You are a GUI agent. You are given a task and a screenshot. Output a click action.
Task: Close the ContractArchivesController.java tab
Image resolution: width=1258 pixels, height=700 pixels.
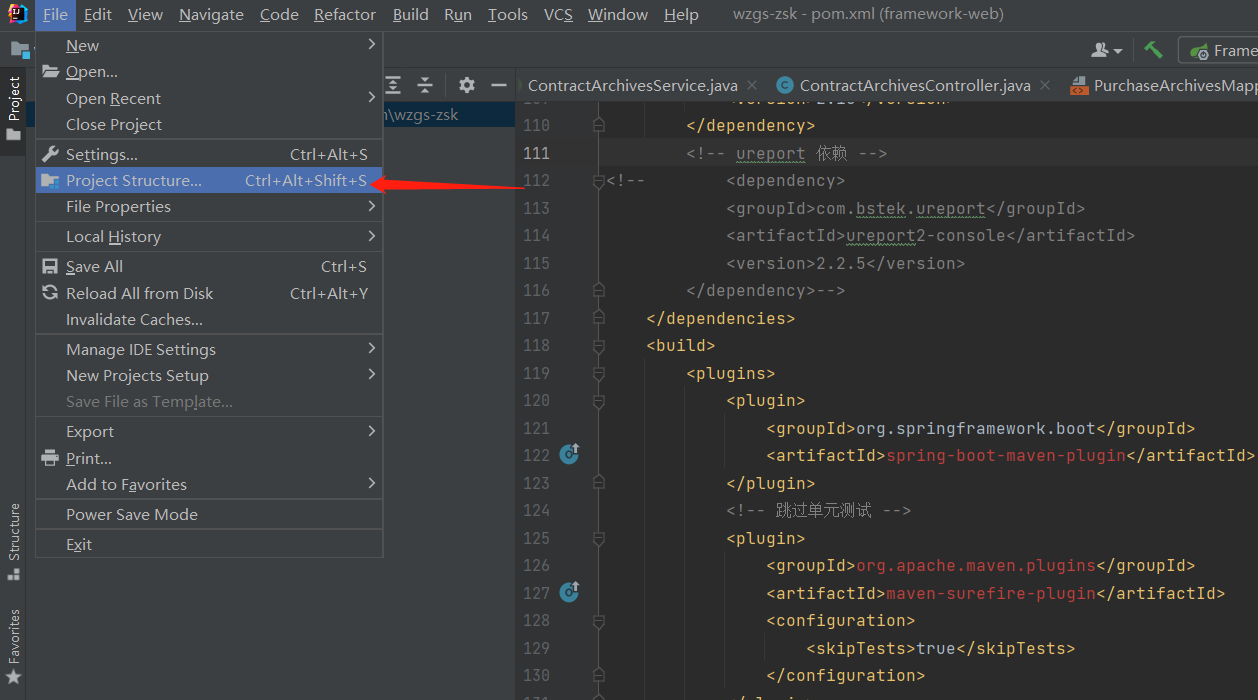[x=1045, y=85]
